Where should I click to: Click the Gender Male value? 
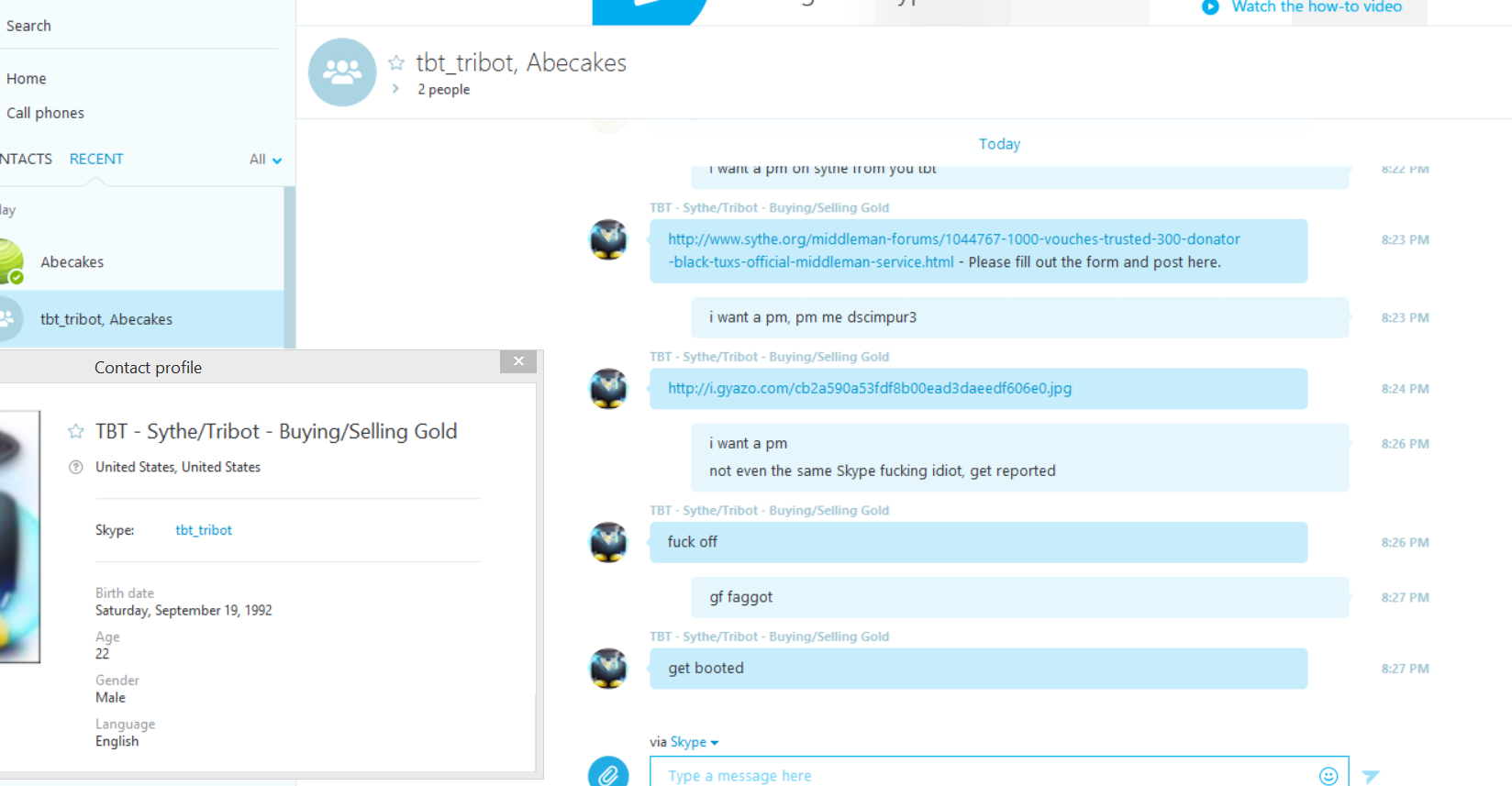tap(110, 698)
